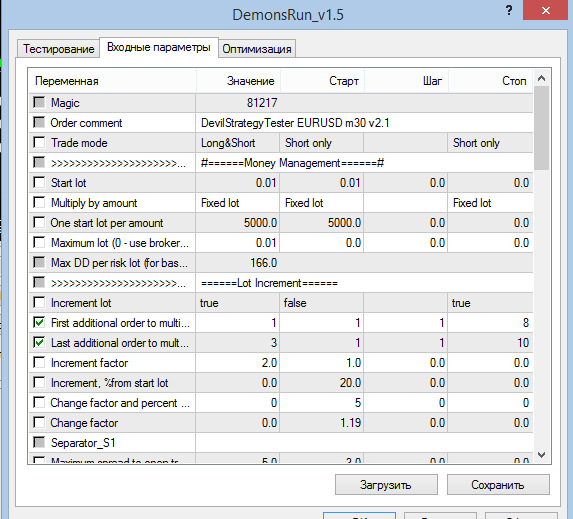This screenshot has width=573, height=519.
Task: Open Increment lot true value dropdown
Action: pos(238,303)
